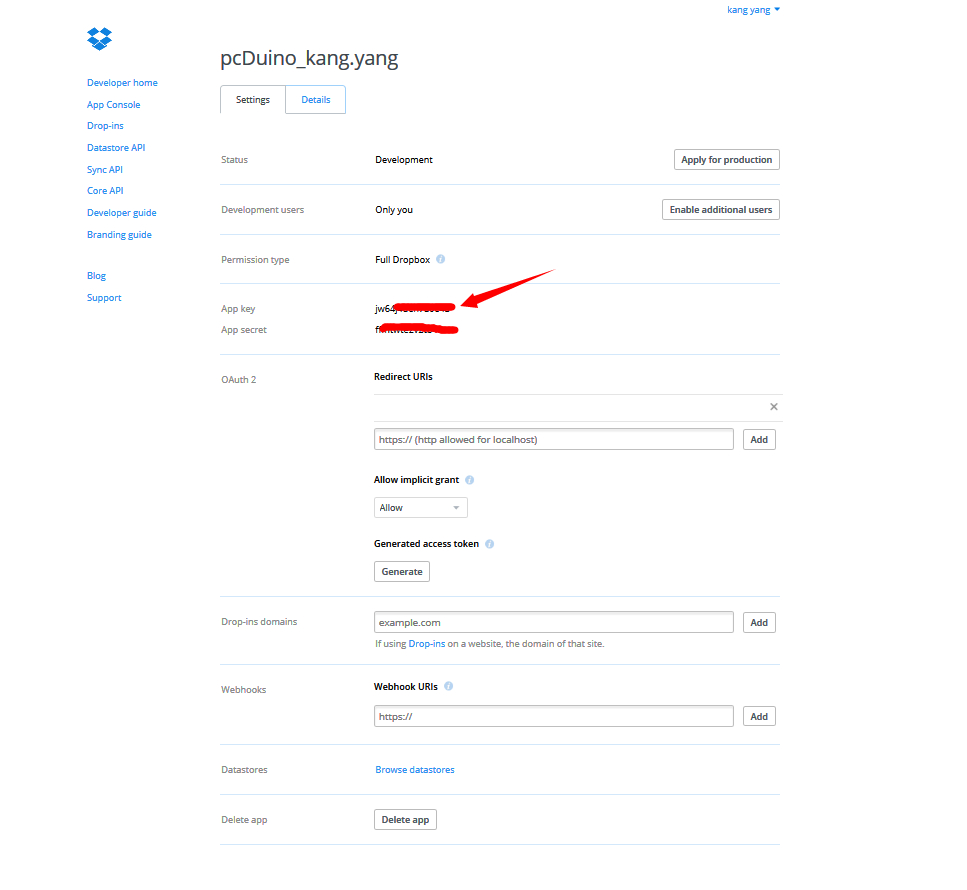Open Datastore API page

coord(116,147)
